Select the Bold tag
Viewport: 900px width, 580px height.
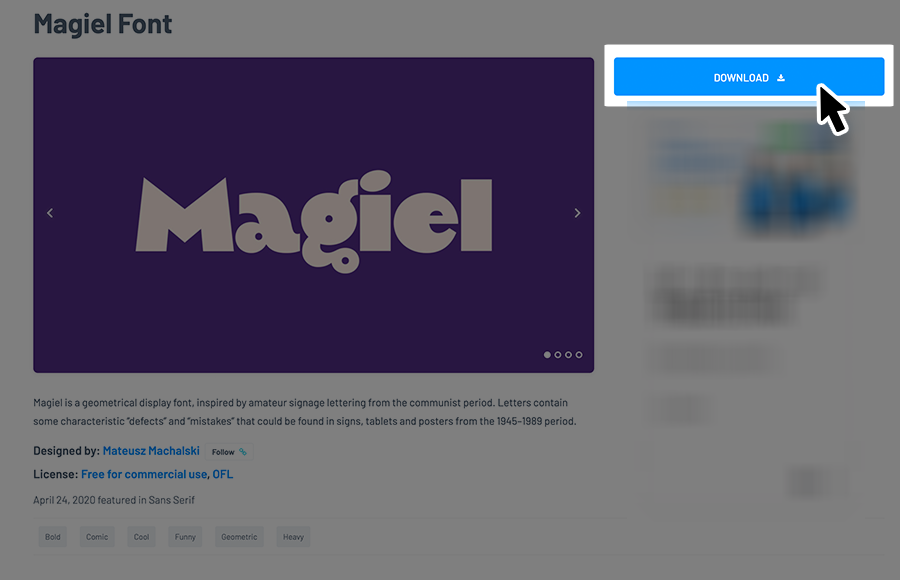click(x=53, y=537)
